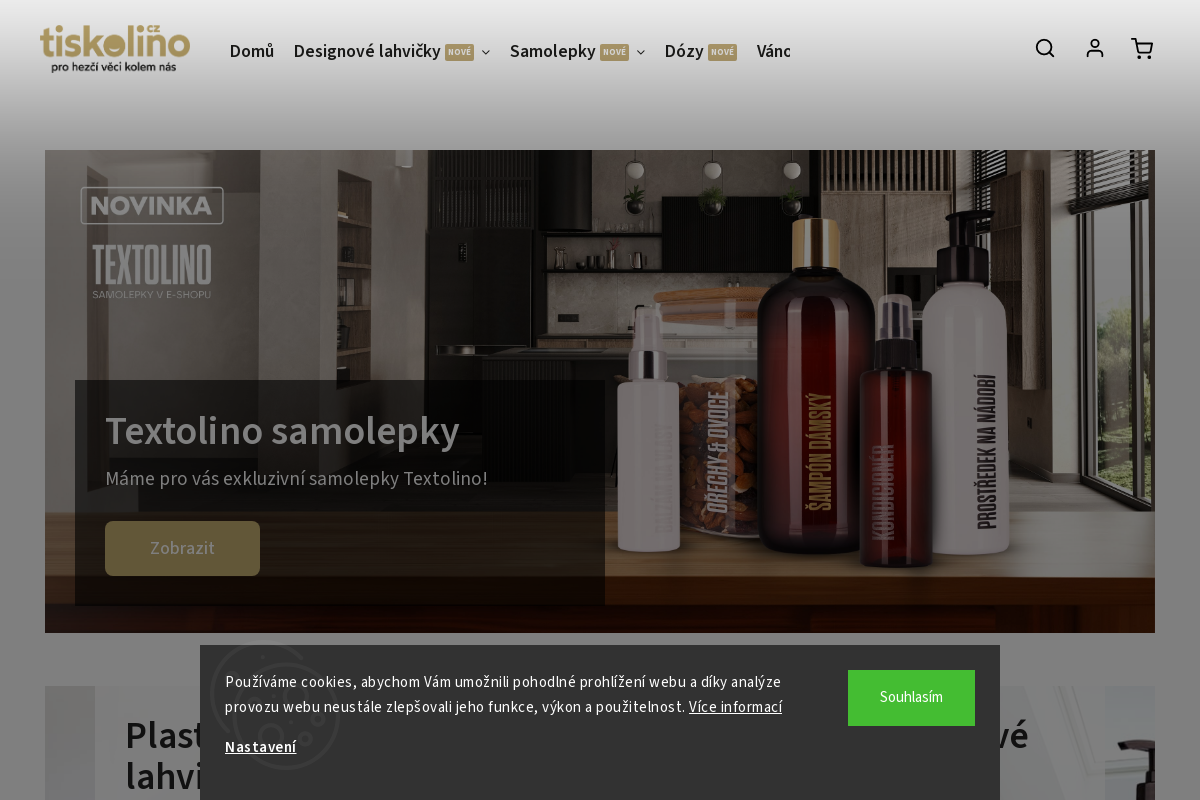
Task: Click the Tiskolino logo
Action: coord(115,49)
